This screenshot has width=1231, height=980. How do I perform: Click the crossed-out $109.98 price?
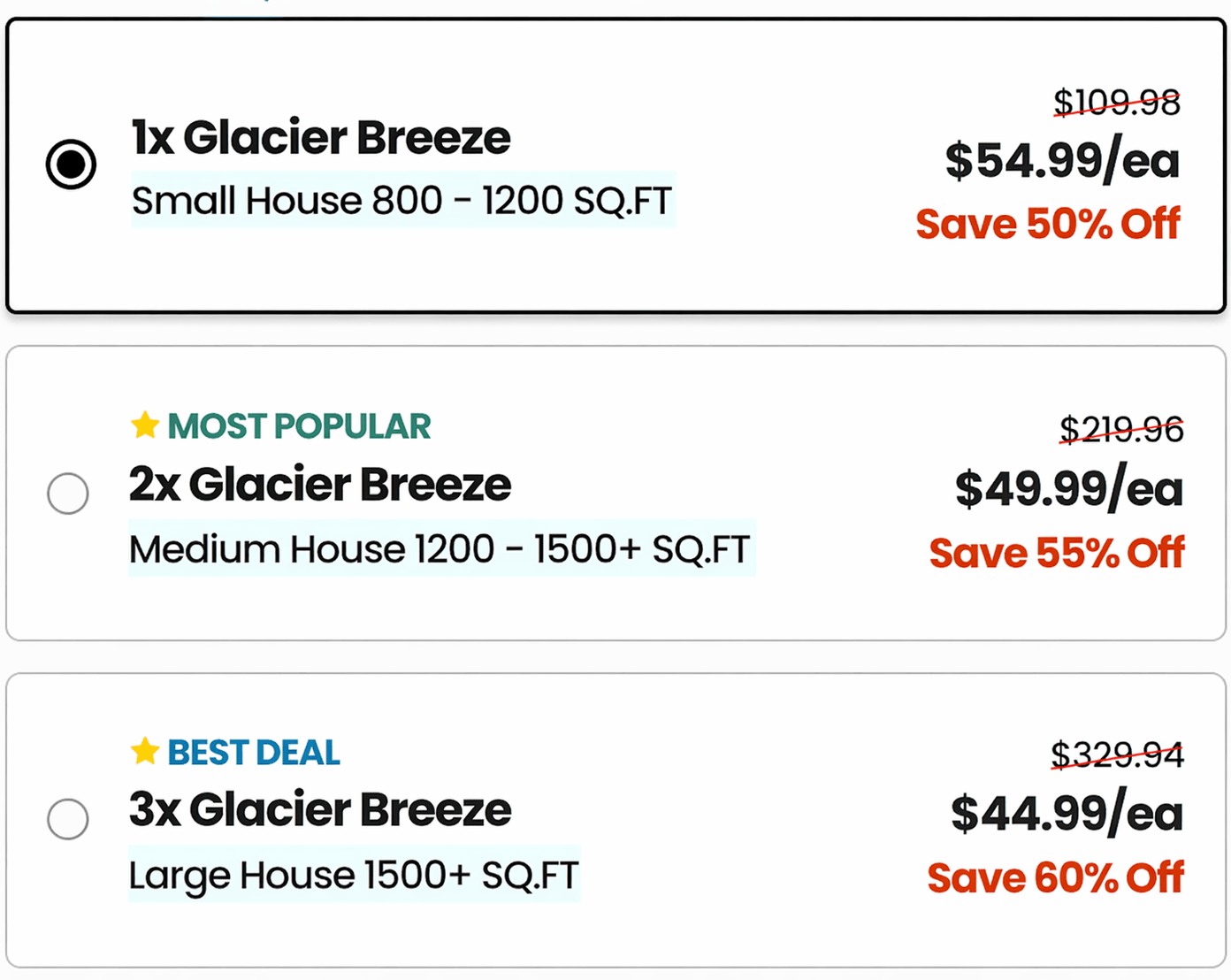click(x=1116, y=102)
